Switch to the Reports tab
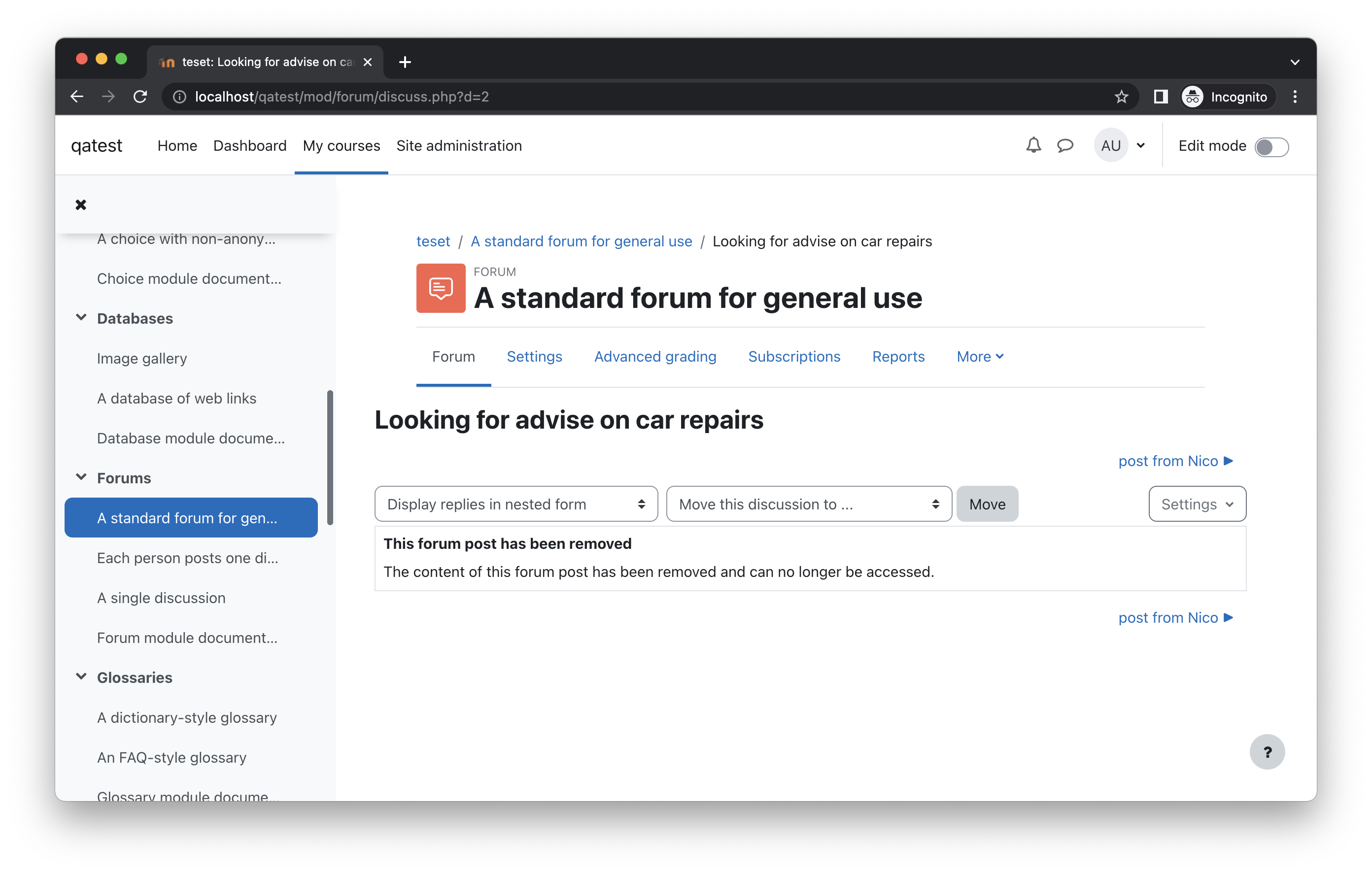The height and width of the screenshot is (874, 1372). (898, 357)
